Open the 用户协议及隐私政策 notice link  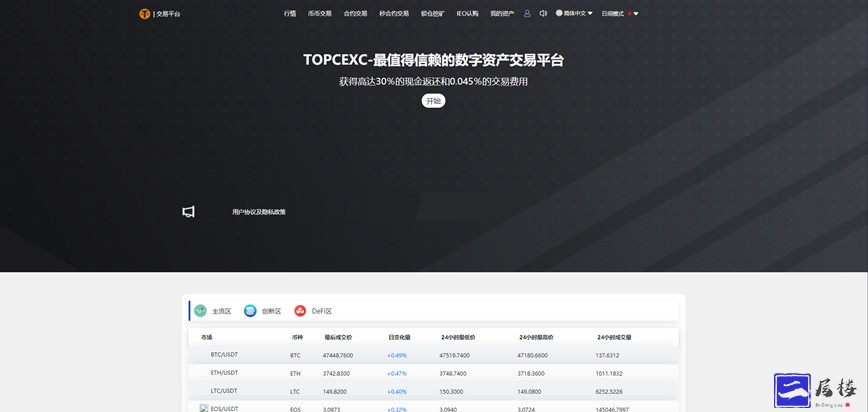pos(259,212)
